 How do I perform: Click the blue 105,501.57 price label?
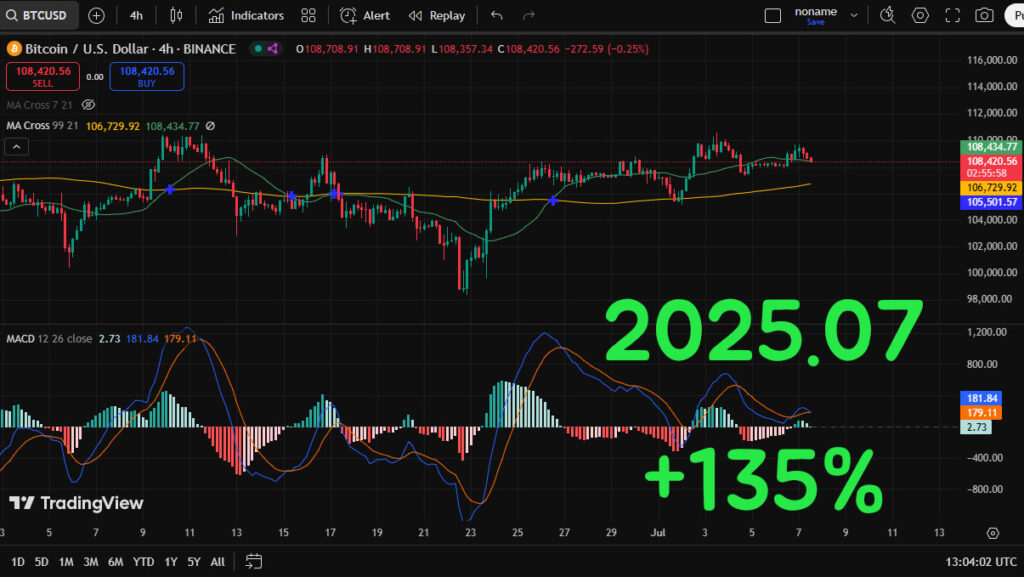coord(991,202)
